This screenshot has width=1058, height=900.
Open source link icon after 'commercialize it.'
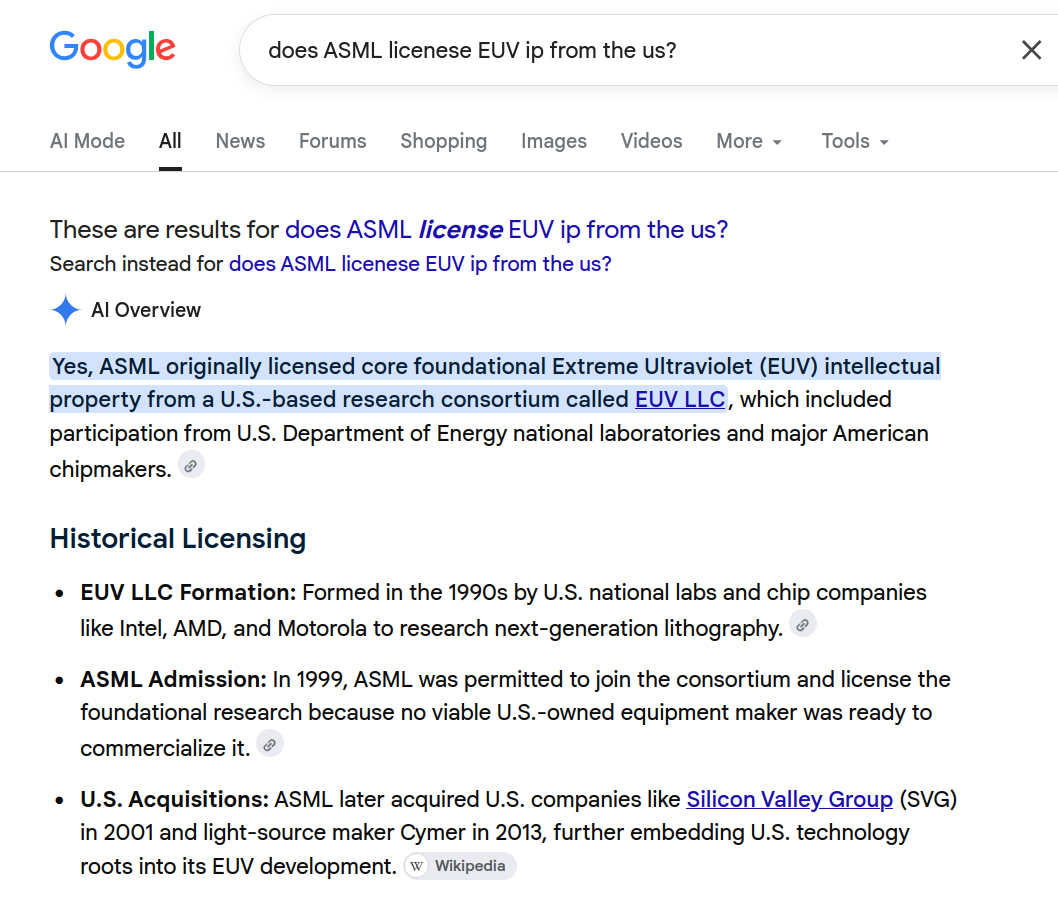coord(269,745)
